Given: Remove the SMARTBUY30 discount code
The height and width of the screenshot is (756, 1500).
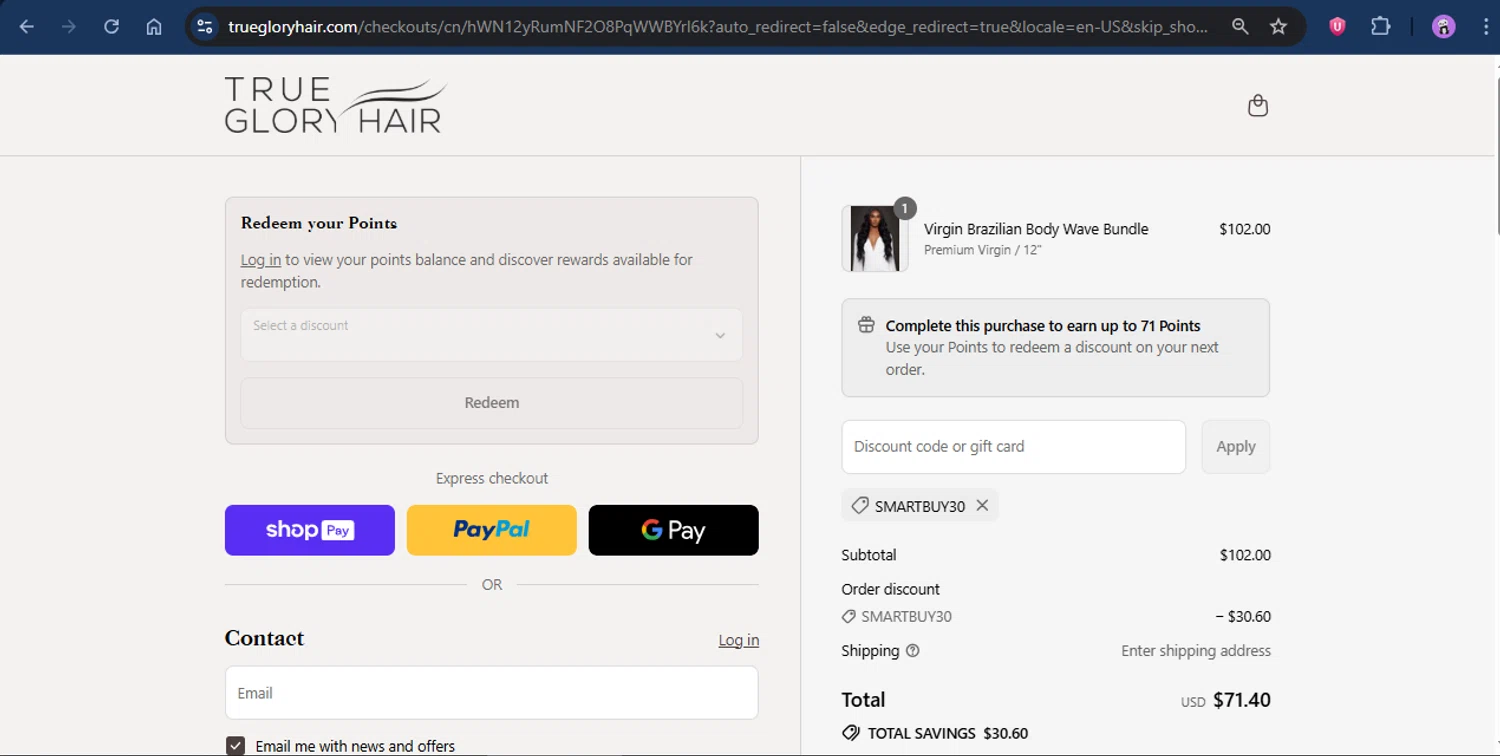Looking at the screenshot, I should tap(982, 506).
